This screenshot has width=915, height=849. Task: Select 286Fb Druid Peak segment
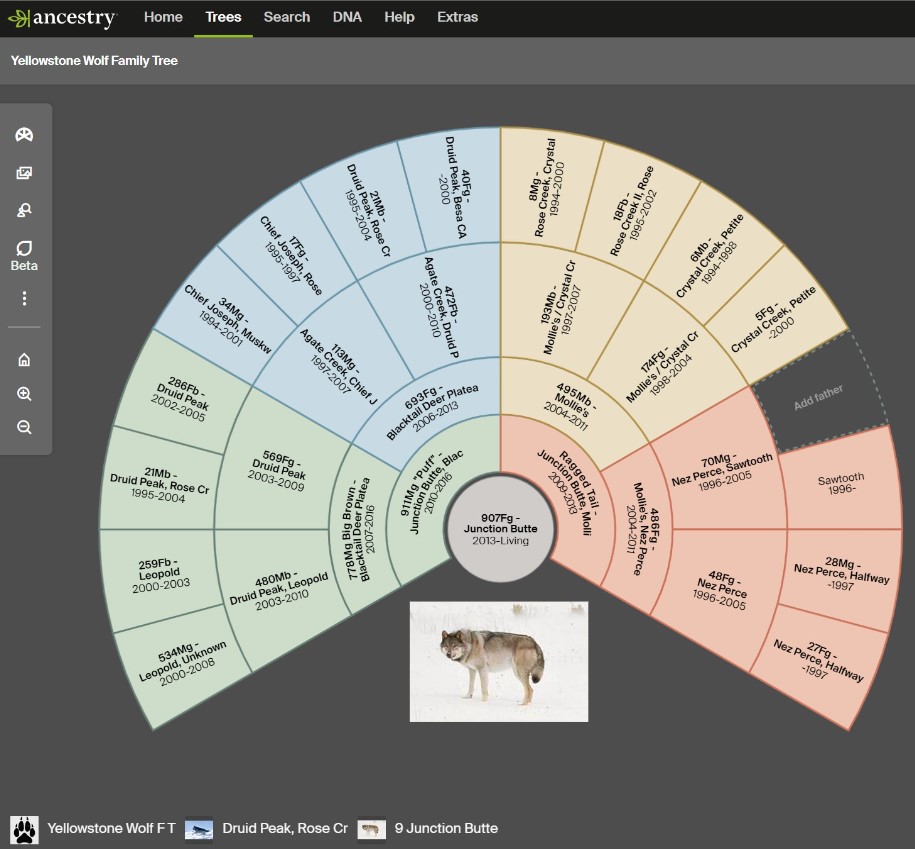181,399
